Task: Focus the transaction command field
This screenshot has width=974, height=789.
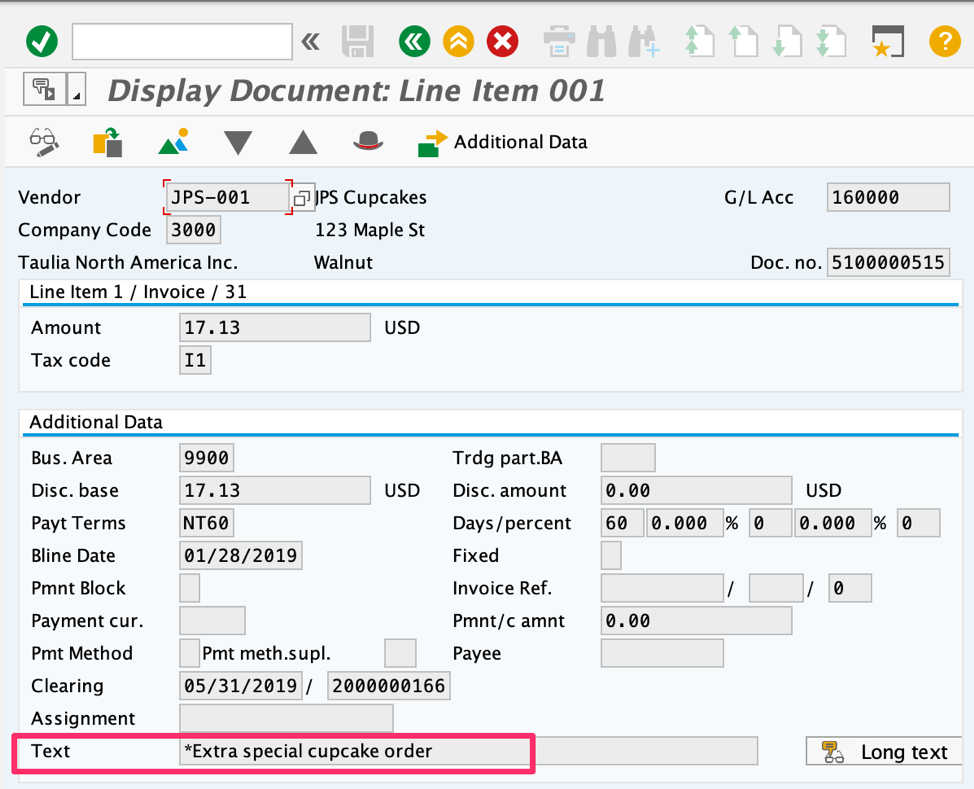Action: 182,42
